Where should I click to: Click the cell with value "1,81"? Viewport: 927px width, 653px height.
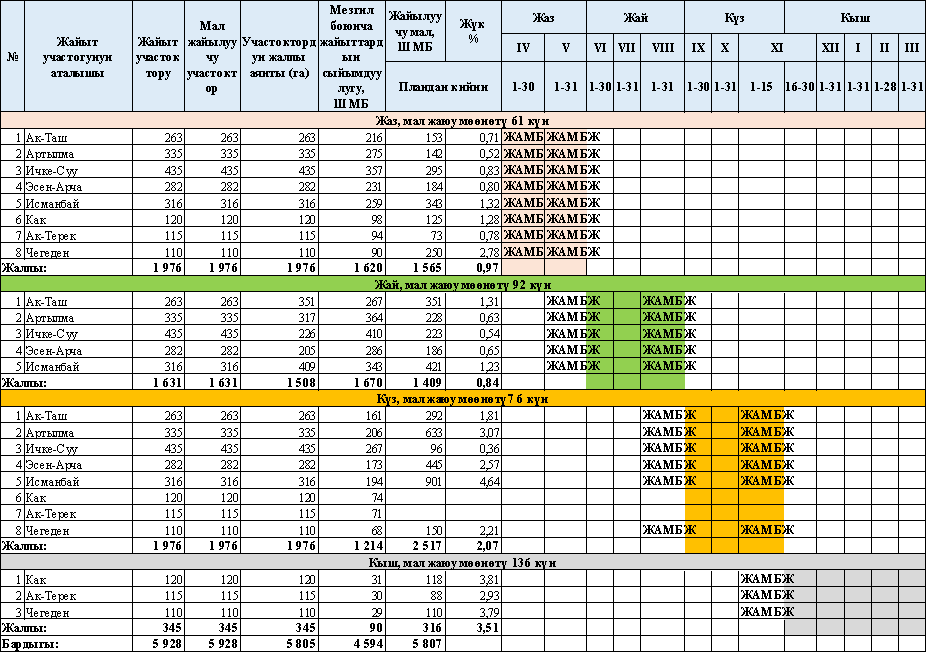[x=473, y=416]
